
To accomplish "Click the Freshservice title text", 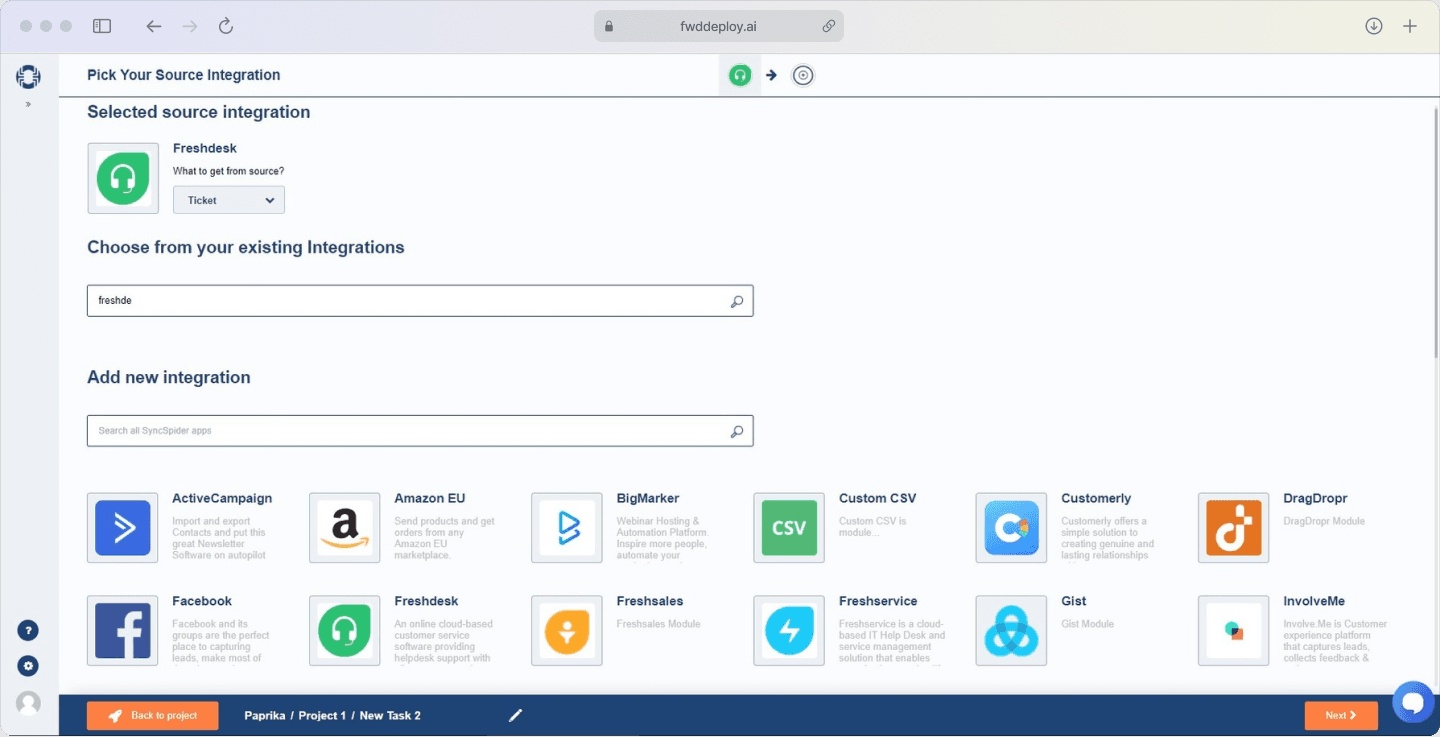I will pyautogui.click(x=878, y=601).
